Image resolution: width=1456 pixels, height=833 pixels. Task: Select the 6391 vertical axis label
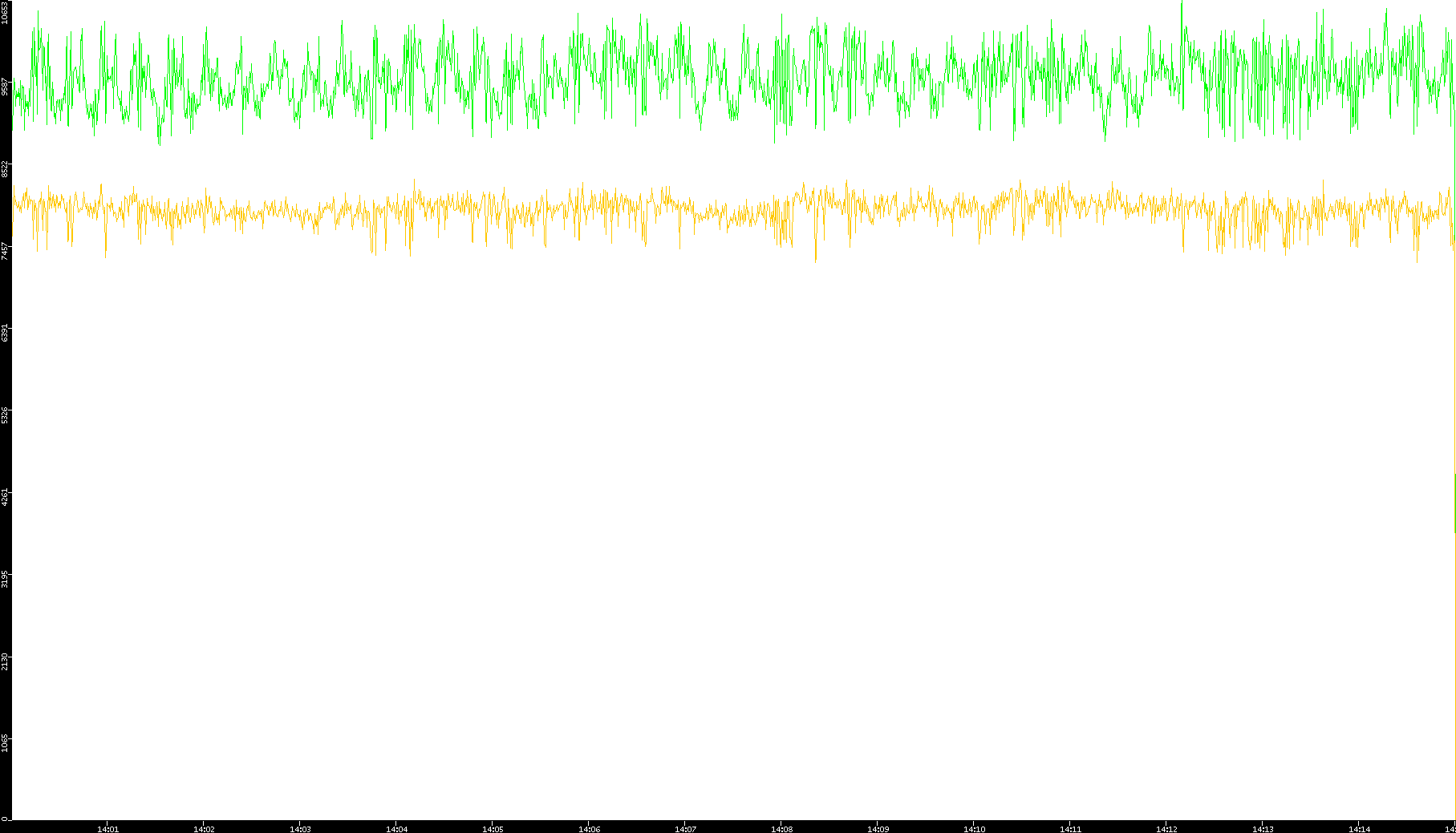coord(5,332)
